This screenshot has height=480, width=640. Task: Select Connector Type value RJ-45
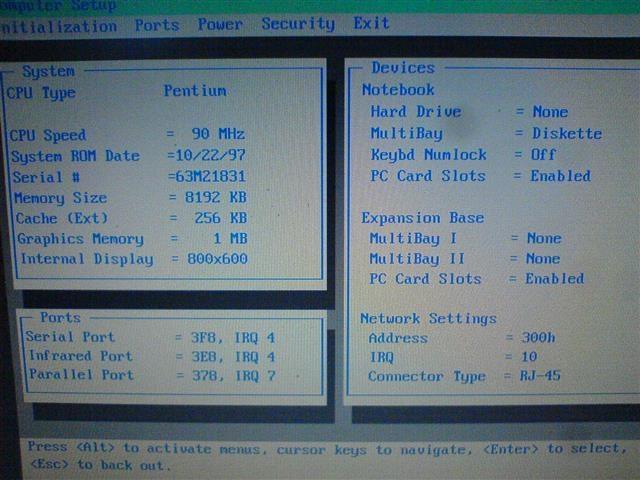click(540, 376)
